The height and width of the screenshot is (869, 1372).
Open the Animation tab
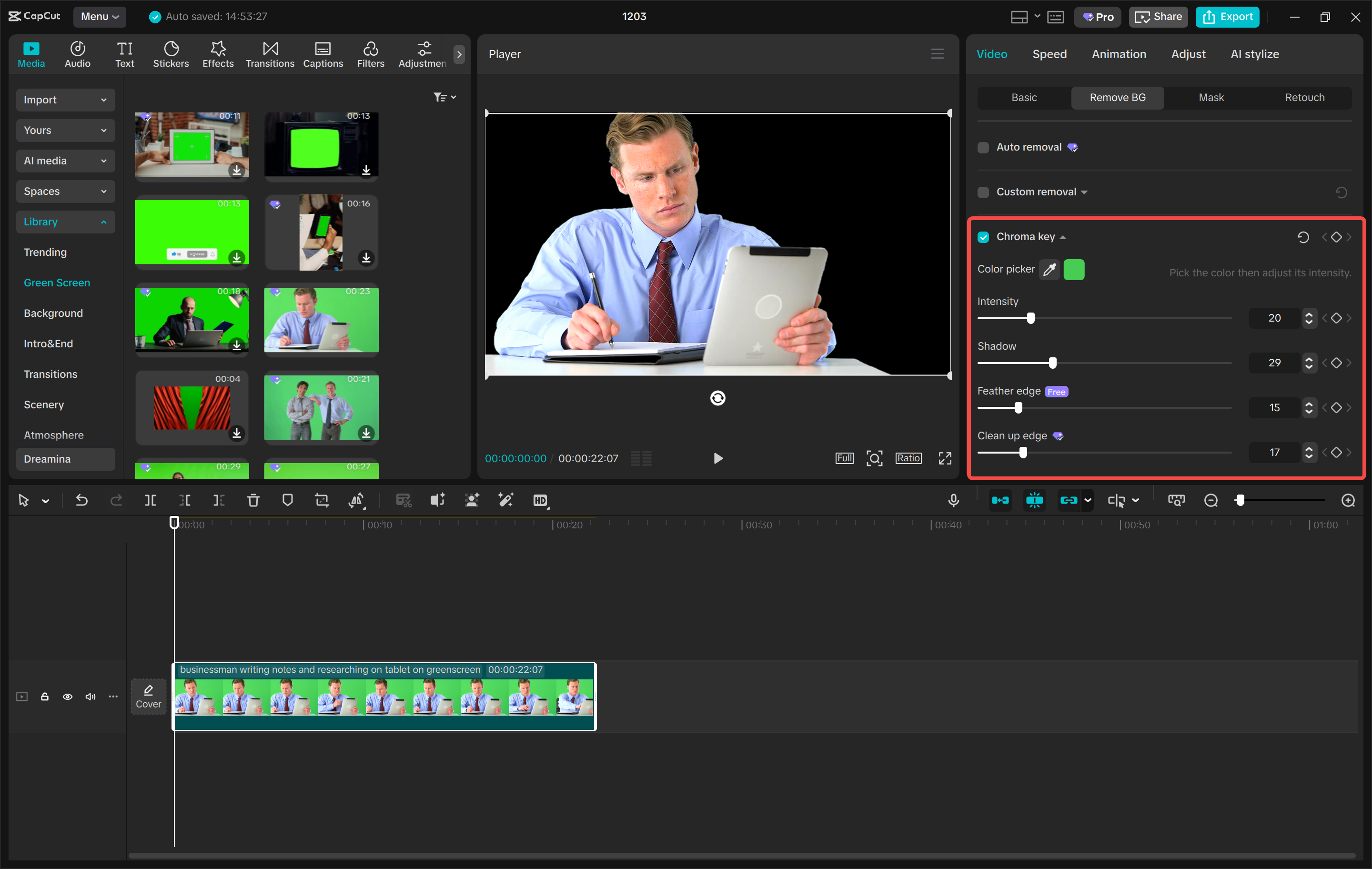click(x=1119, y=53)
